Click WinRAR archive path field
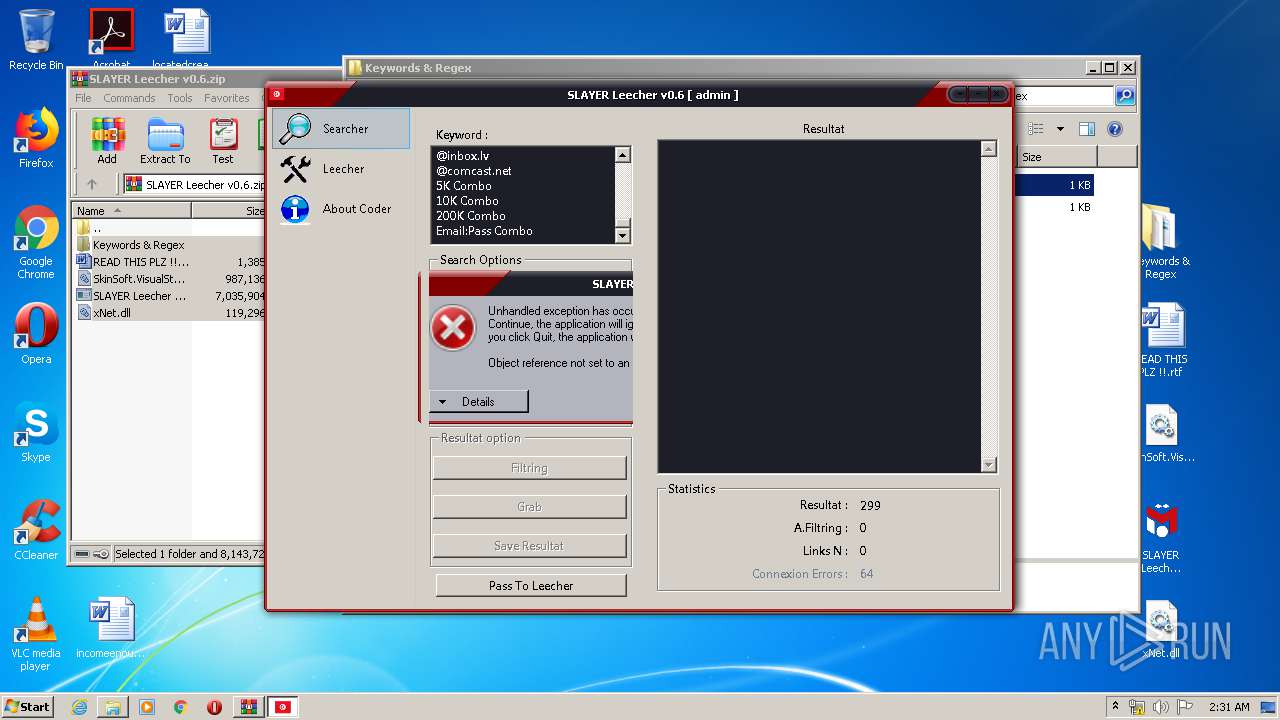The image size is (1280, 720). pos(195,185)
